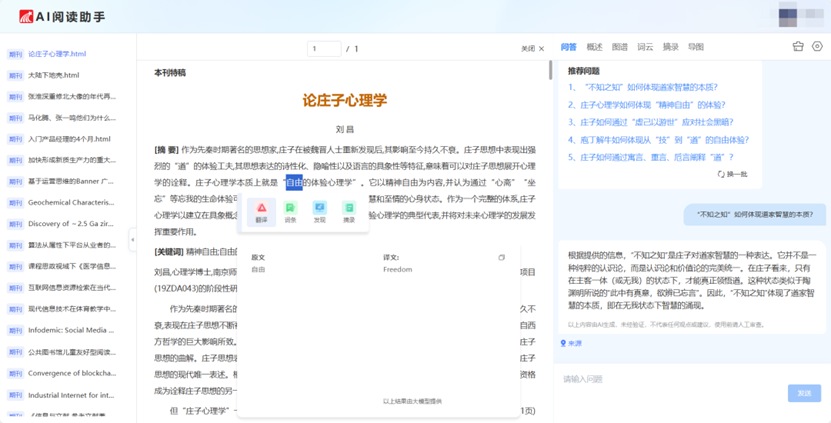Open file 加快形成新质生产力的重大...
Screen dimensions: 831x423
point(72,160)
